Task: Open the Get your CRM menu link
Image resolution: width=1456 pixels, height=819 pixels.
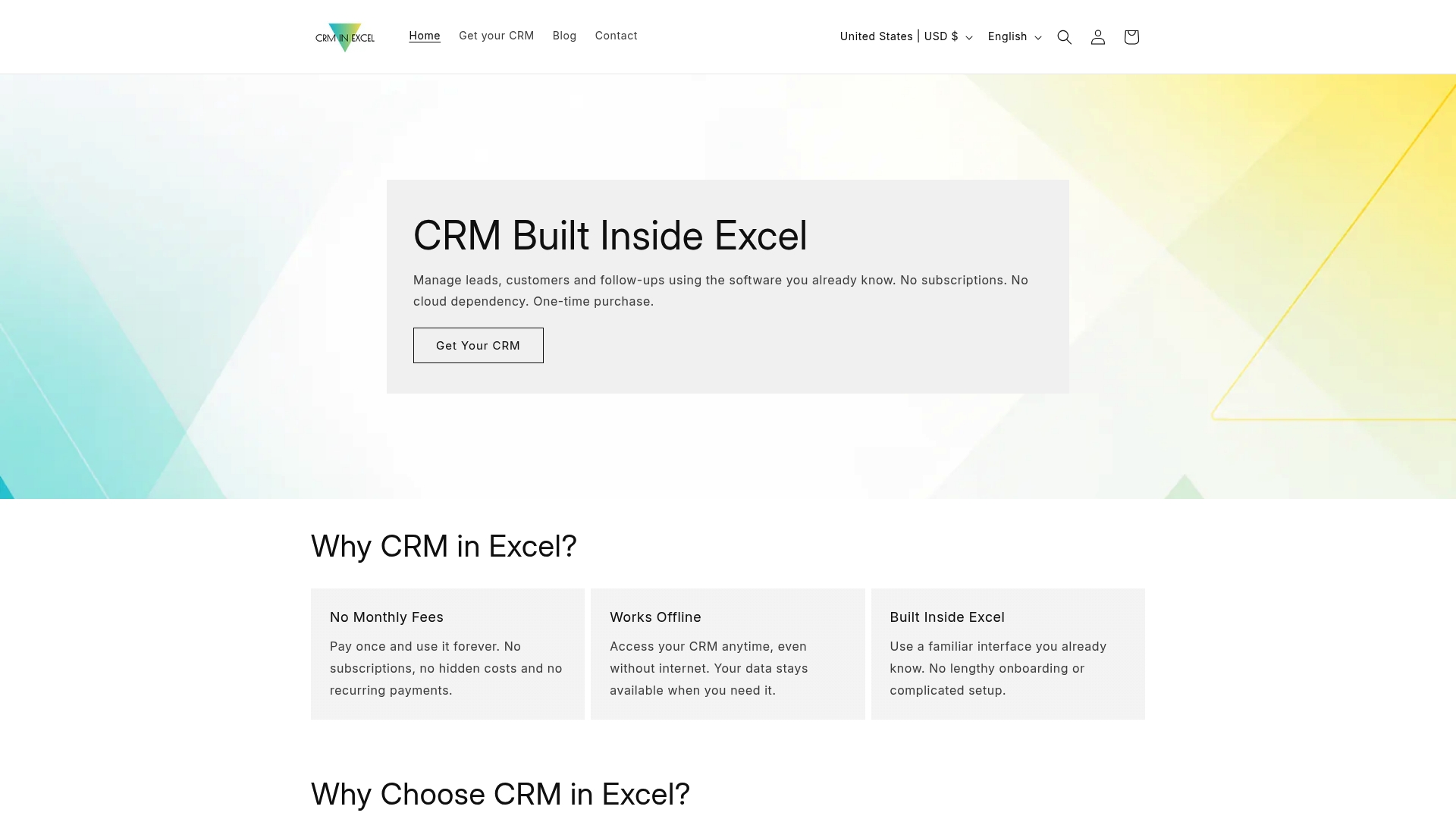Action: point(496,36)
